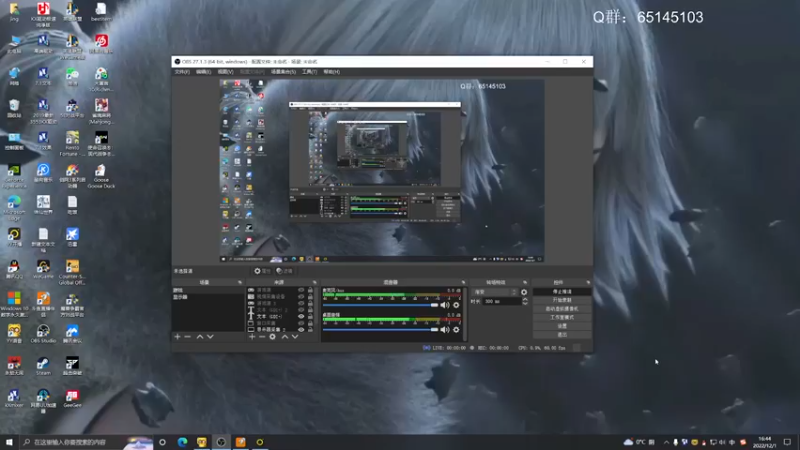Toggle visibility of 窗口采集 source
The height and width of the screenshot is (450, 800).
[301, 323]
